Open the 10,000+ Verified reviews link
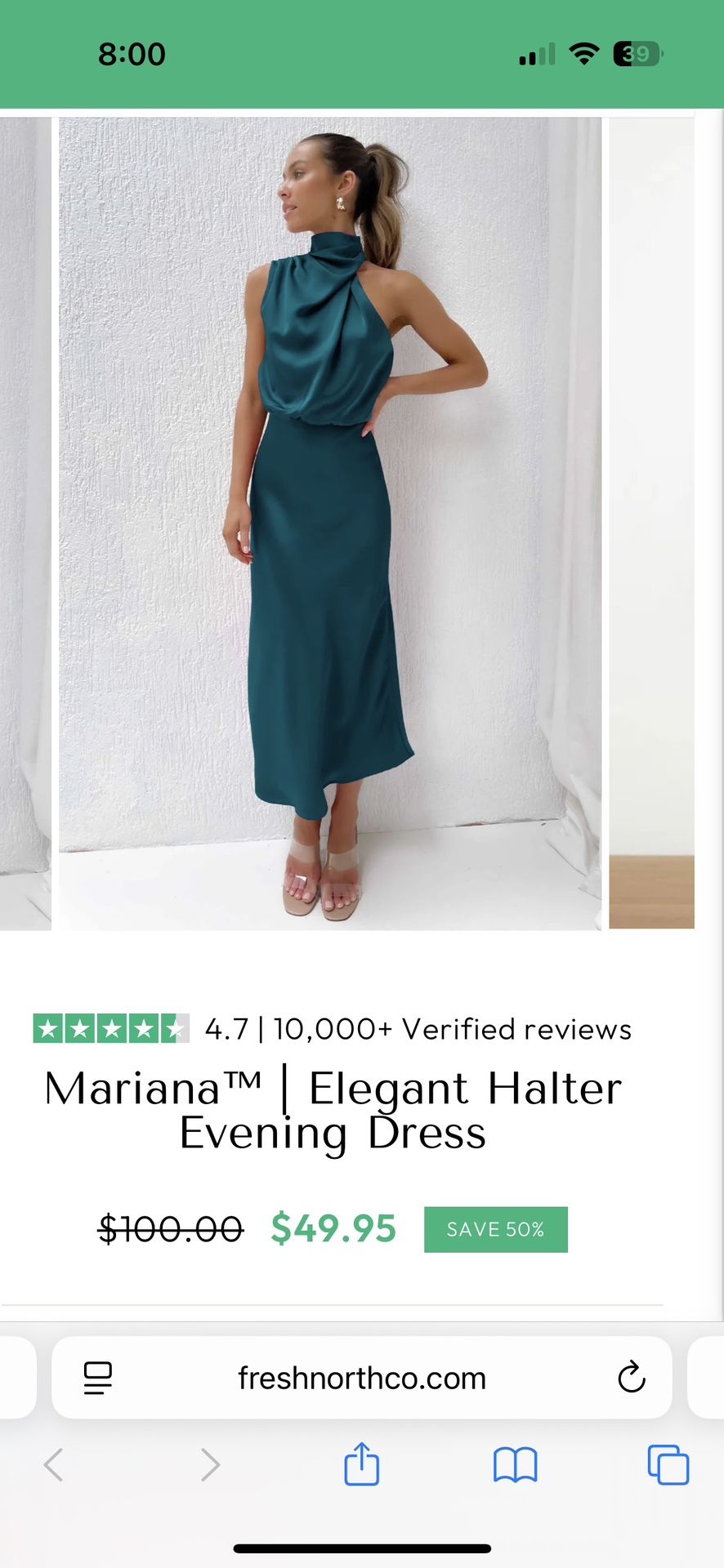This screenshot has height=1568, width=724. (453, 1029)
